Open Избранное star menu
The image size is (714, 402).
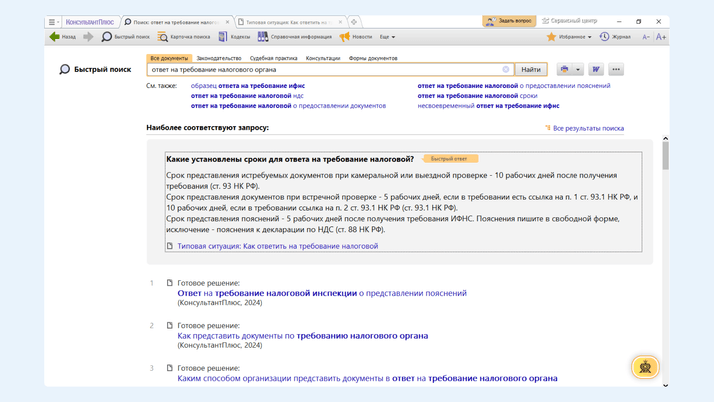(x=569, y=37)
